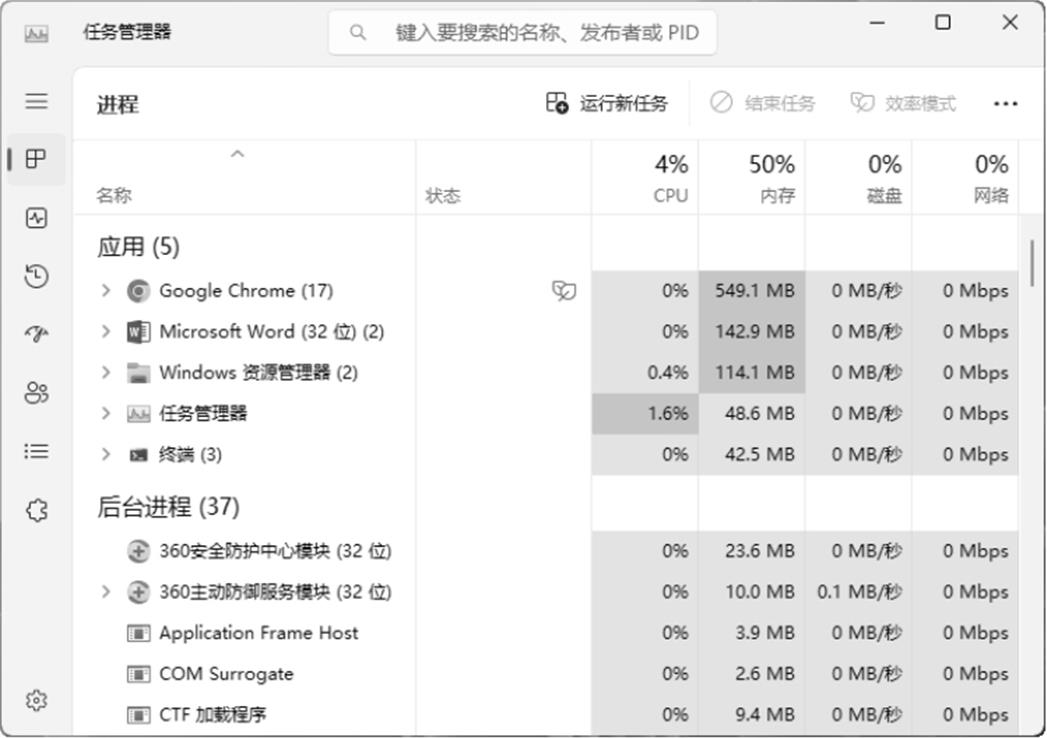Open Task Manager settings gear
This screenshot has width=1047, height=738.
[x=37, y=700]
